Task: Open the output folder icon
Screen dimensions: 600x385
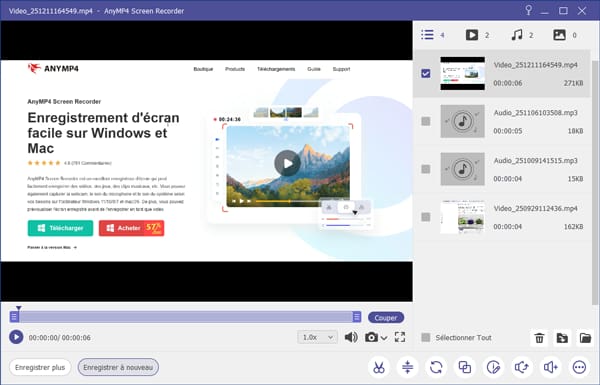Action: [585, 338]
